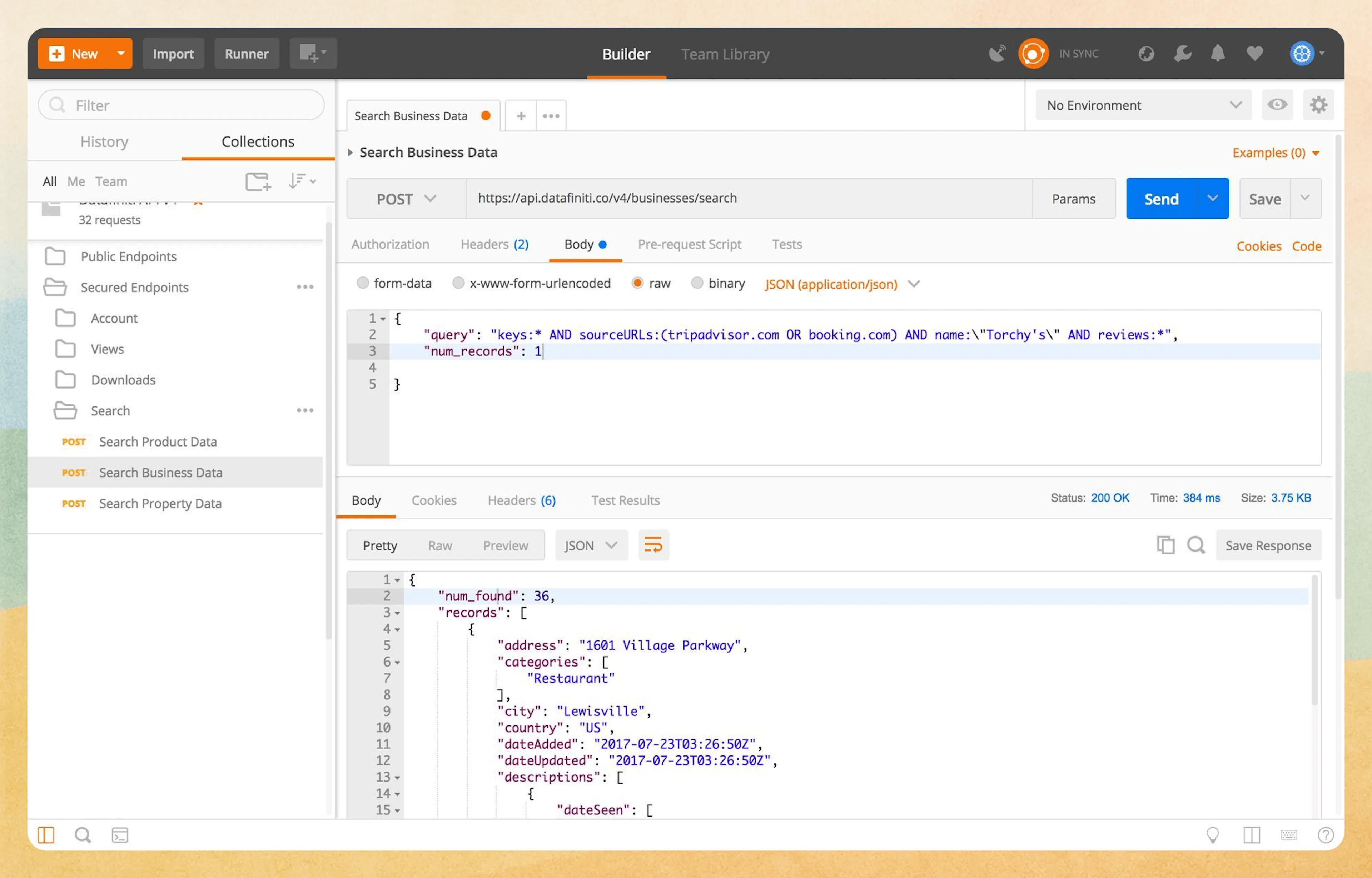Open the No Environment dropdown
1372x878 pixels.
pyautogui.click(x=1143, y=105)
